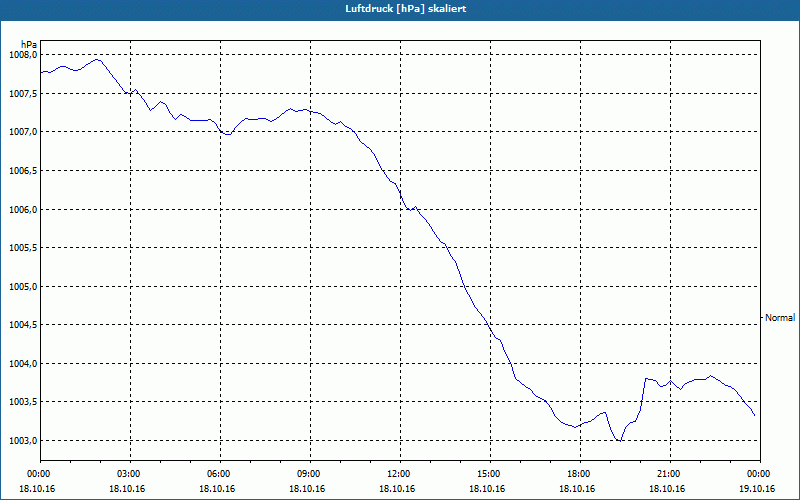Screen dimensions: 800x500
Task: Click the 1005,0 y-axis value
Action: tap(23, 287)
